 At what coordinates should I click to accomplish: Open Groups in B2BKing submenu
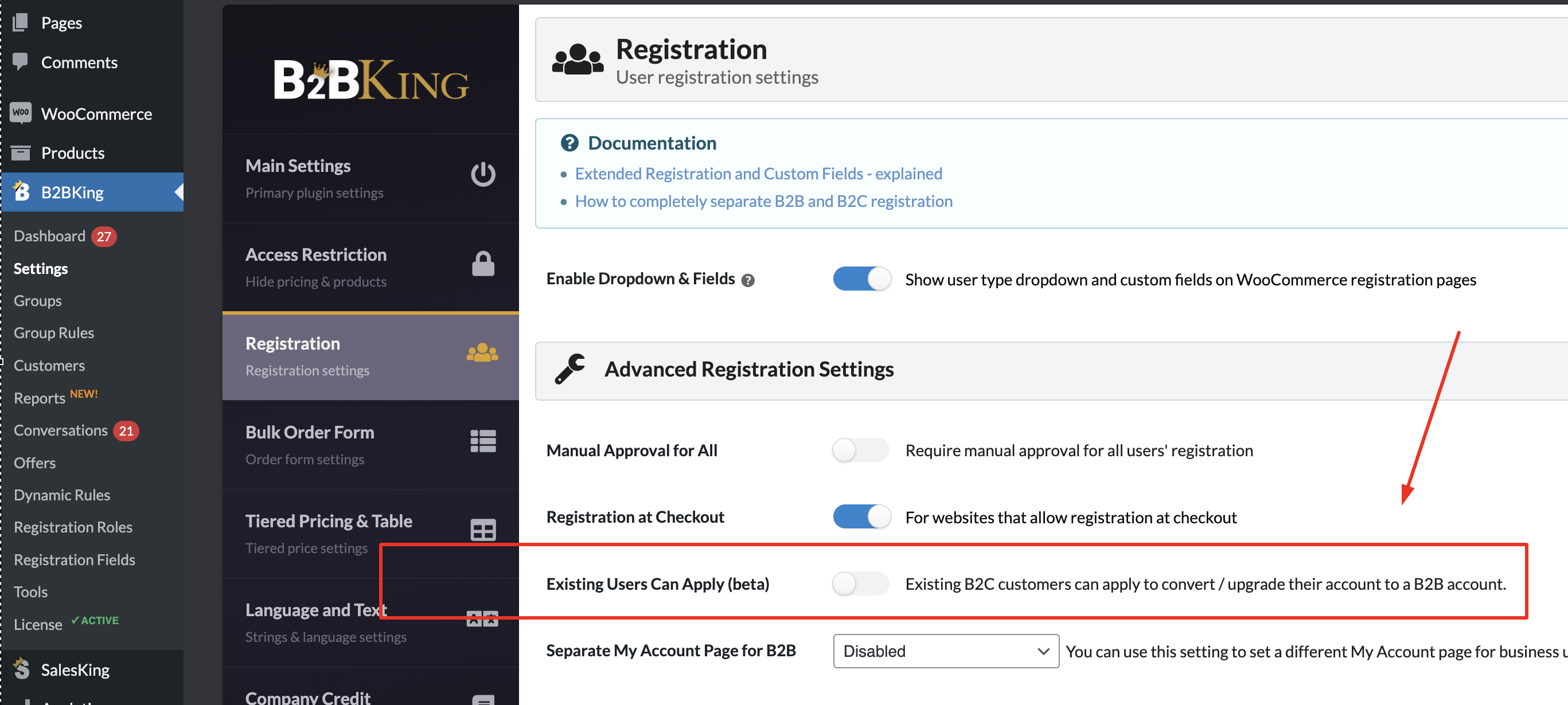click(37, 300)
